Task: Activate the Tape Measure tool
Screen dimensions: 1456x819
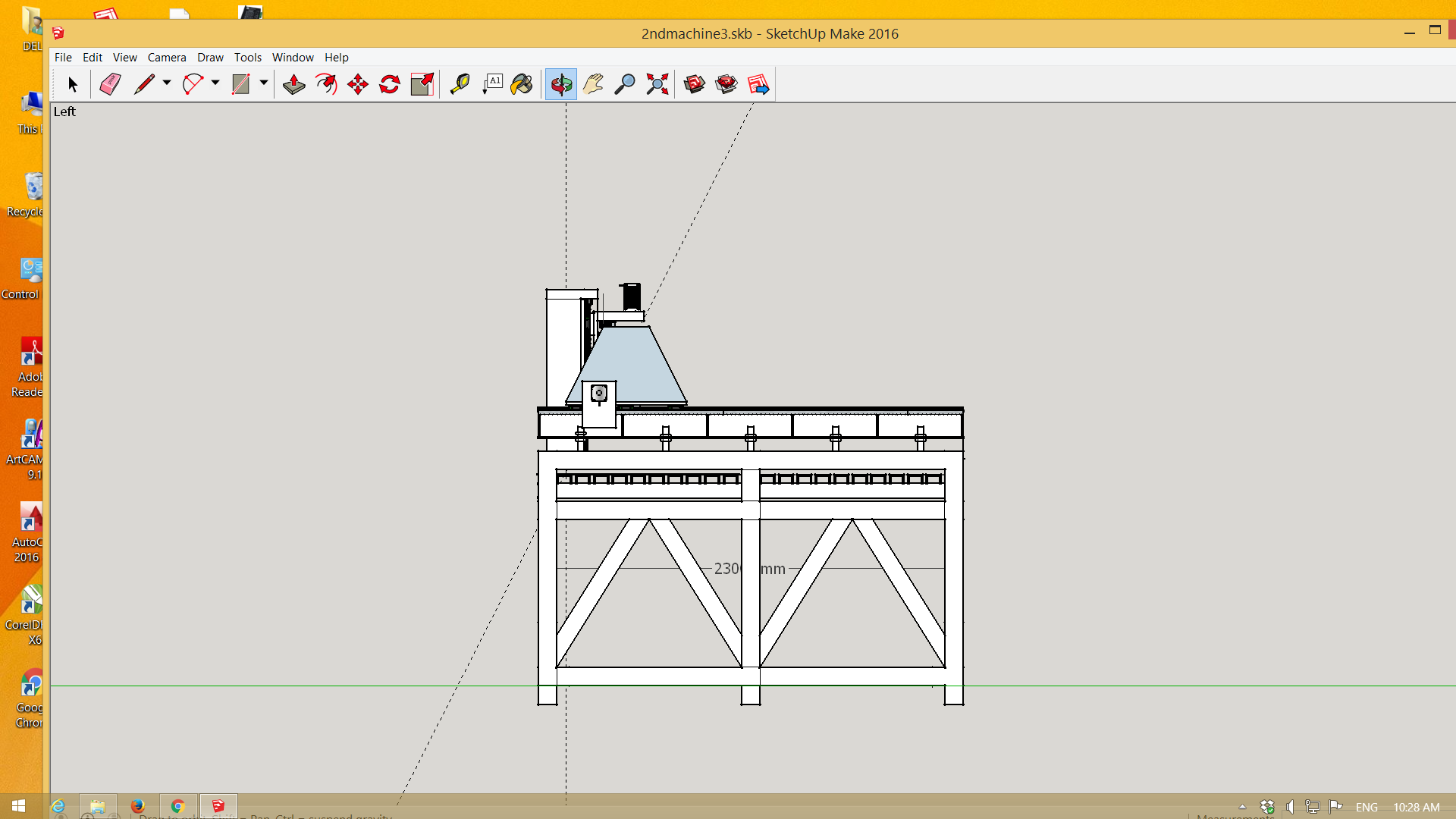Action: [460, 84]
